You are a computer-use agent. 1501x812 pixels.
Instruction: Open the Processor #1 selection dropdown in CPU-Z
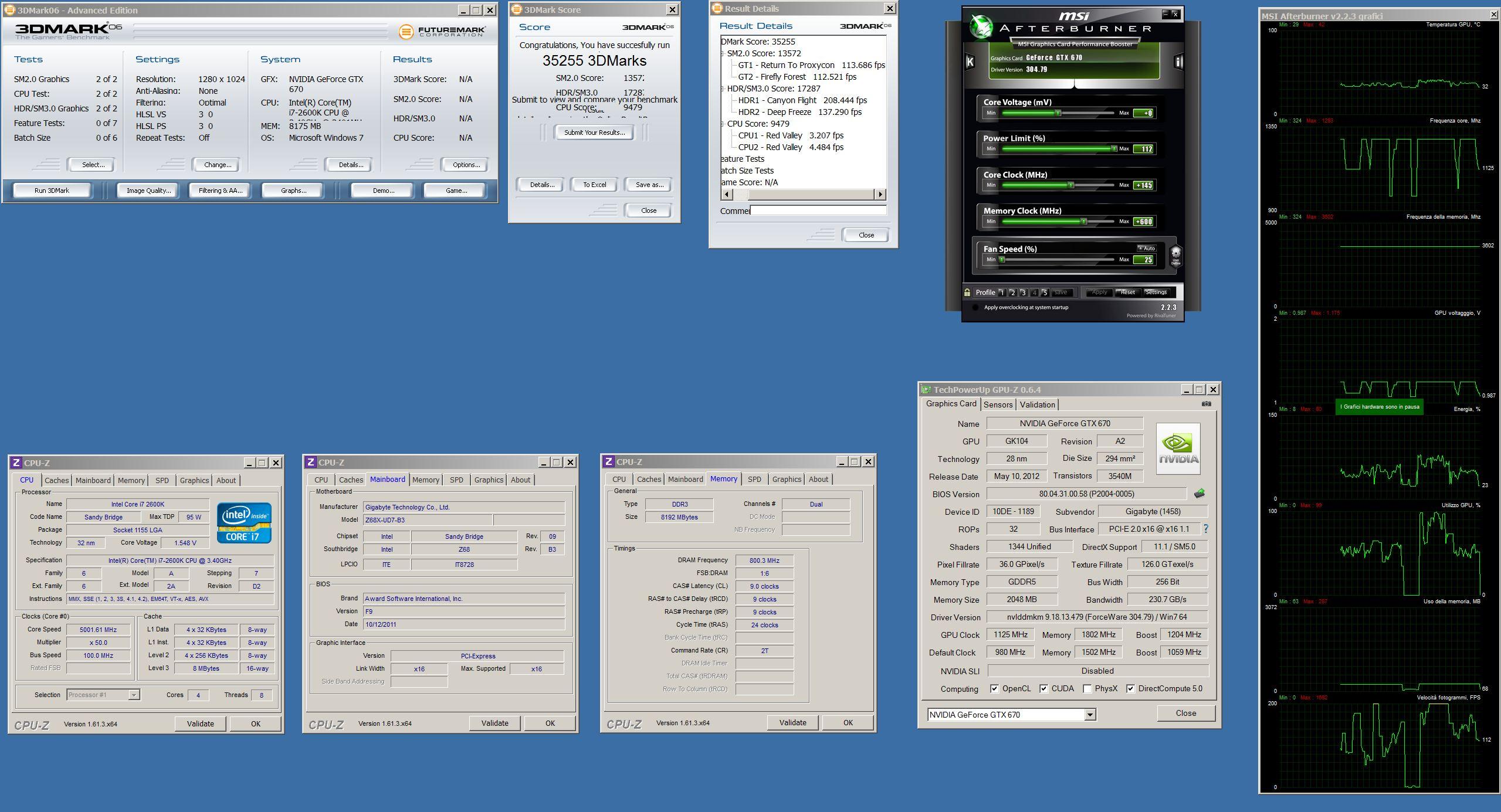134,695
